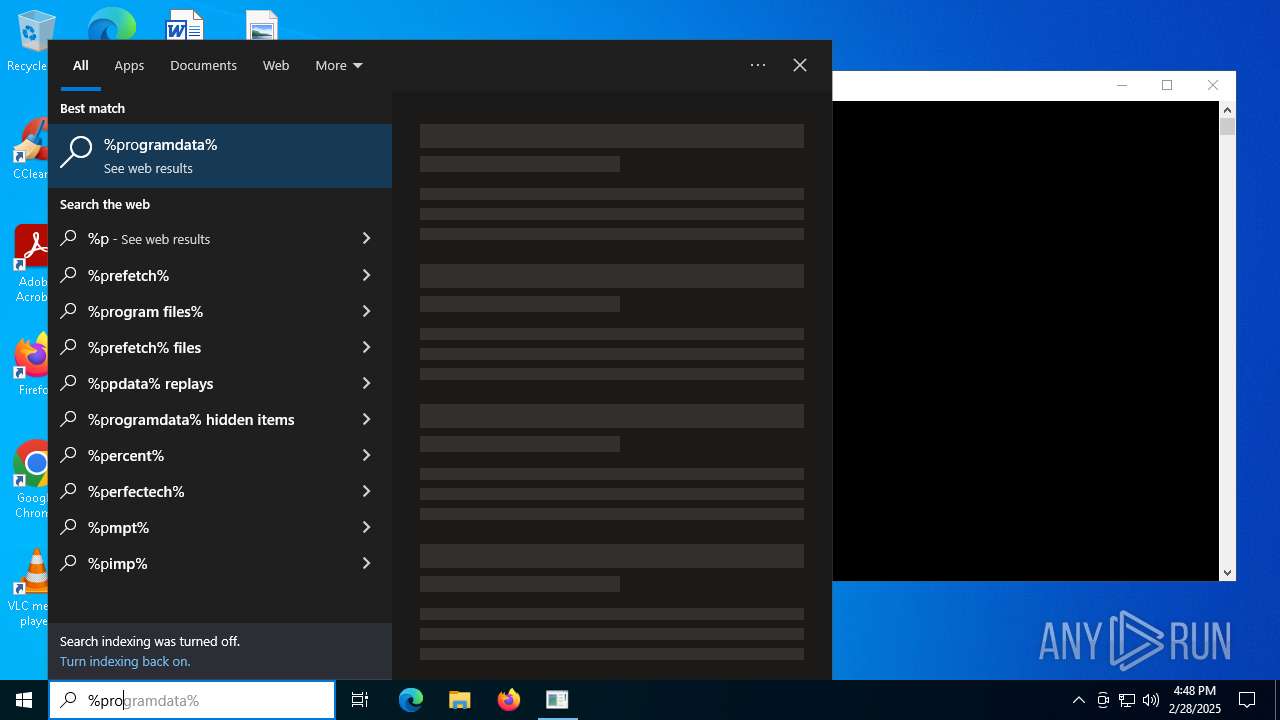1280x720 pixels.
Task: Launch Firefox from the taskbar
Action: 509,700
